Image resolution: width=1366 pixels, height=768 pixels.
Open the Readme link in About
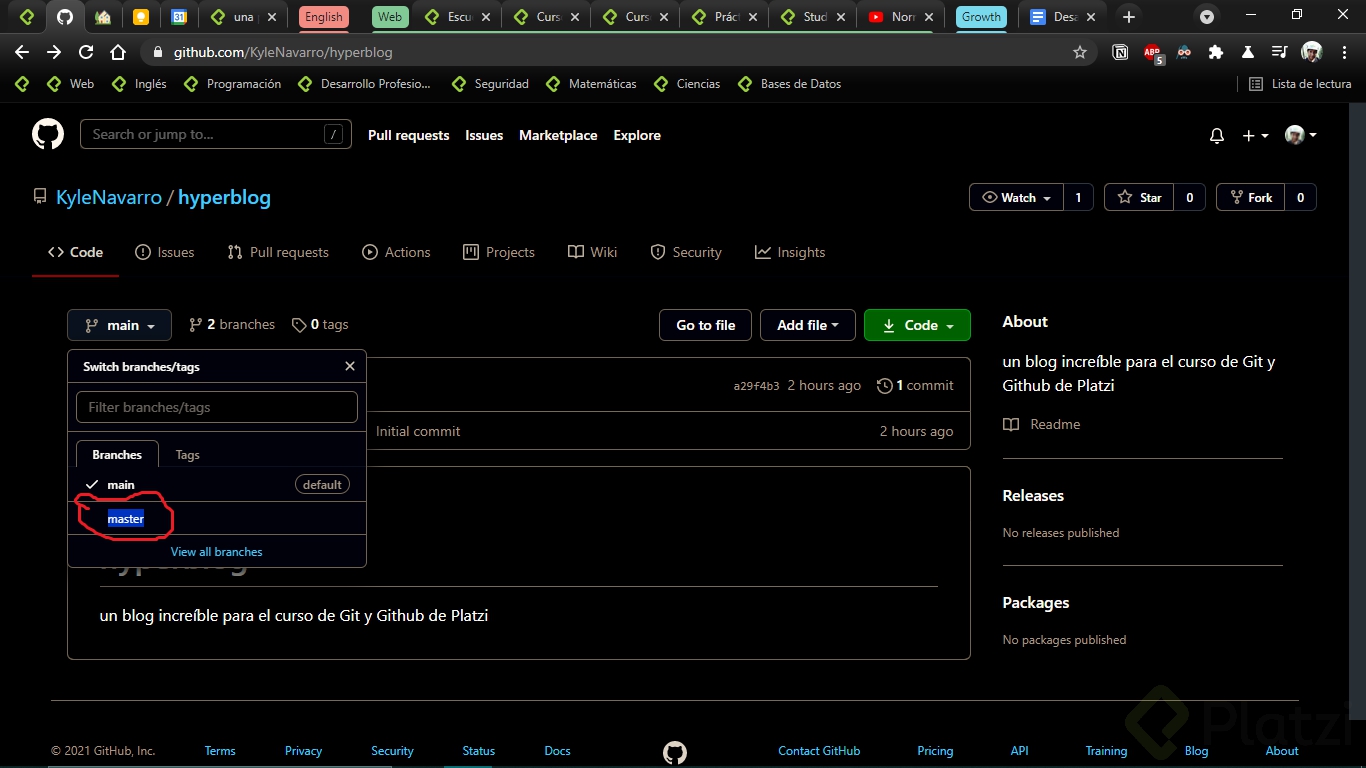(1042, 424)
